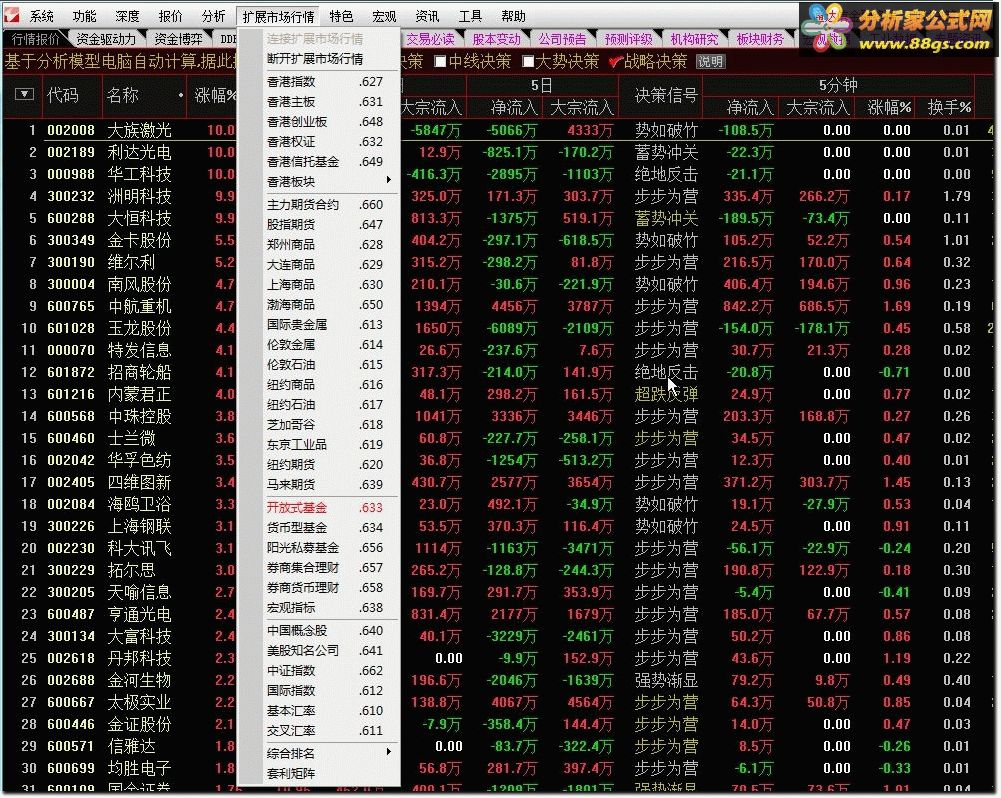Sort by the 决策信号 column header

pos(665,95)
